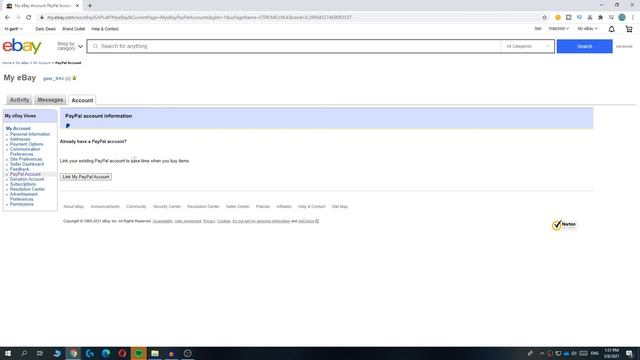Open Addresses in the sidebar
This screenshot has height=360, width=640.
pyautogui.click(x=20, y=139)
